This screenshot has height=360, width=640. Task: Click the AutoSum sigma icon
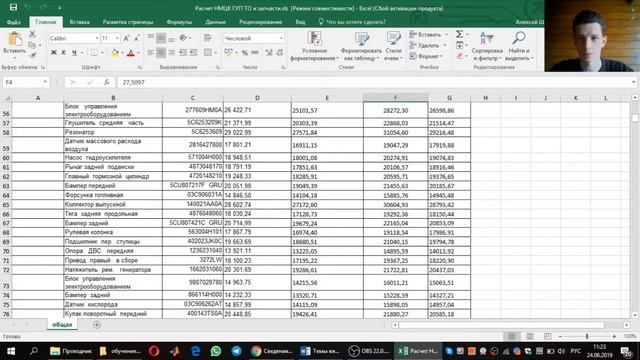460,34
